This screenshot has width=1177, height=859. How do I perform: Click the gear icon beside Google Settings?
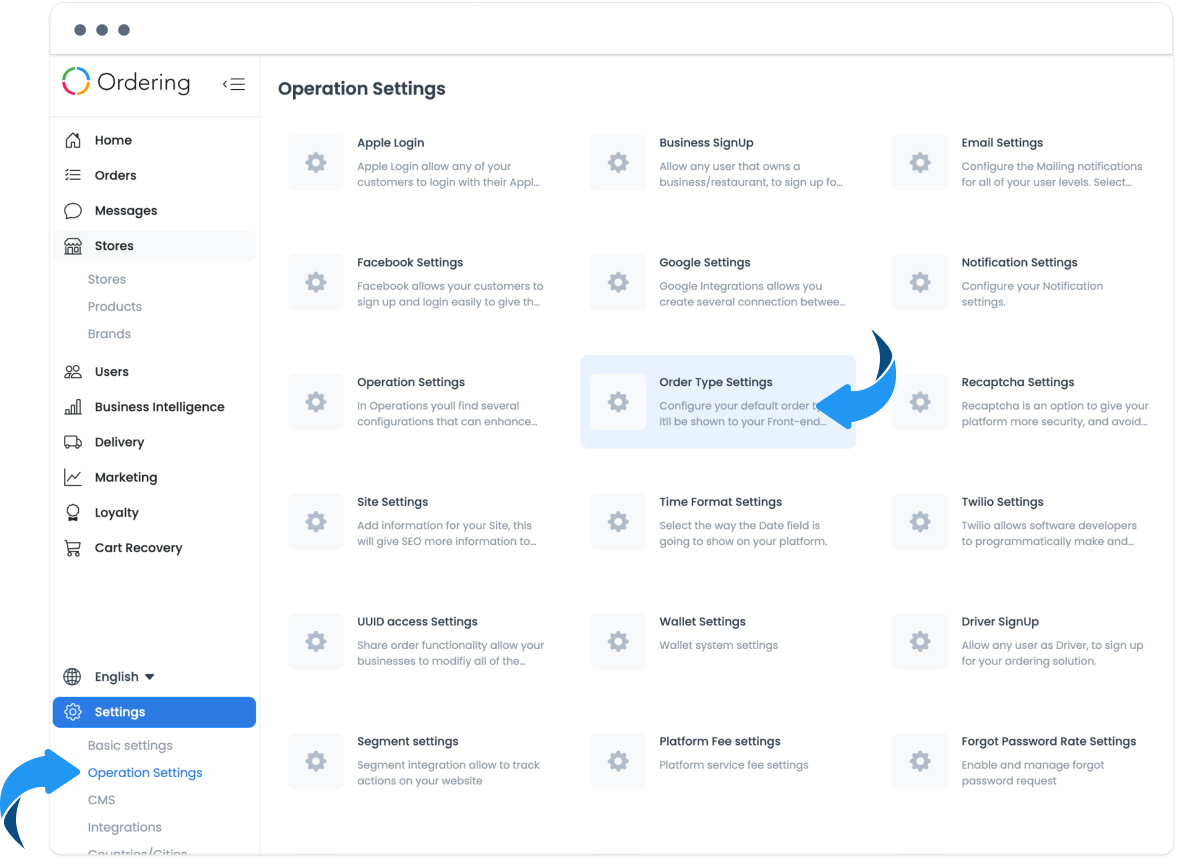[618, 282]
